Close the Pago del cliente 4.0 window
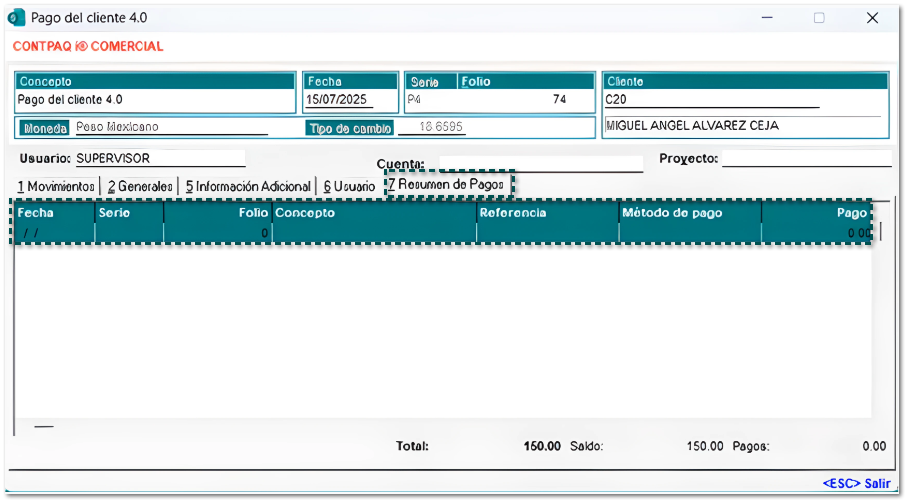Screen dimensions: 908x503 pyautogui.click(x=872, y=18)
